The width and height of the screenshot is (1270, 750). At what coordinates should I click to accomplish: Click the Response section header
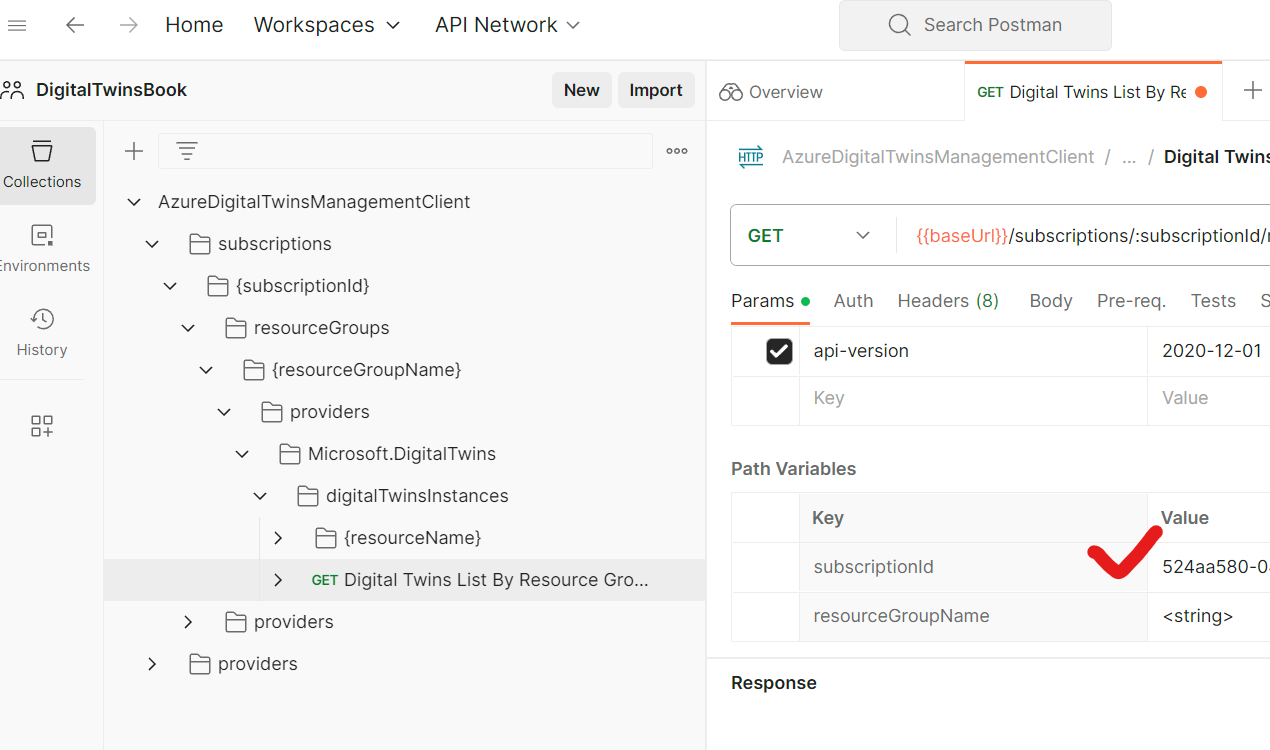coord(774,683)
